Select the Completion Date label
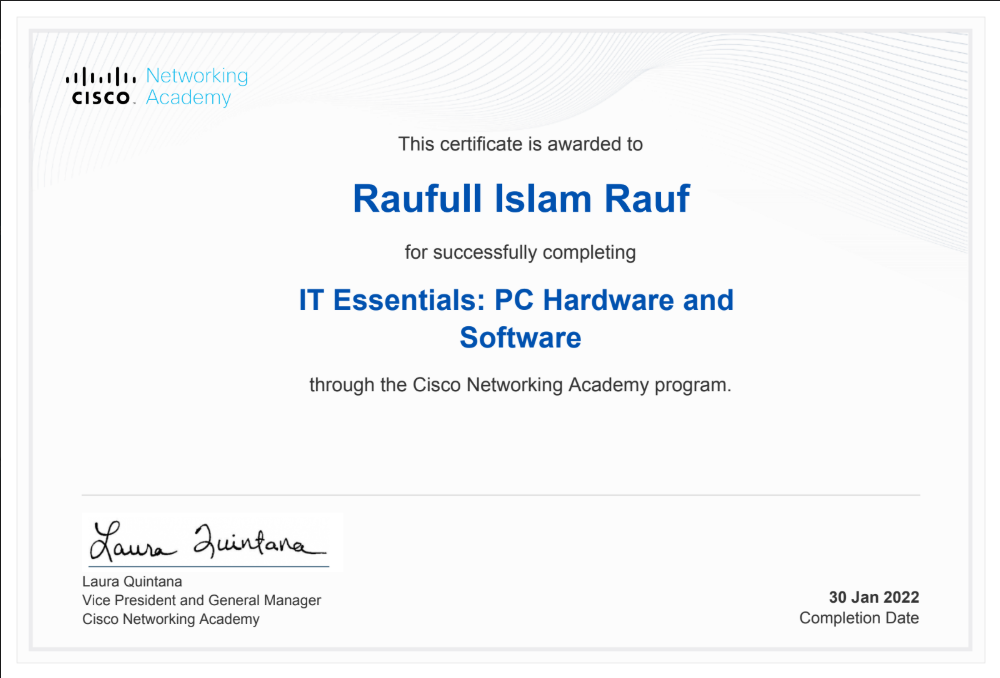 (858, 618)
